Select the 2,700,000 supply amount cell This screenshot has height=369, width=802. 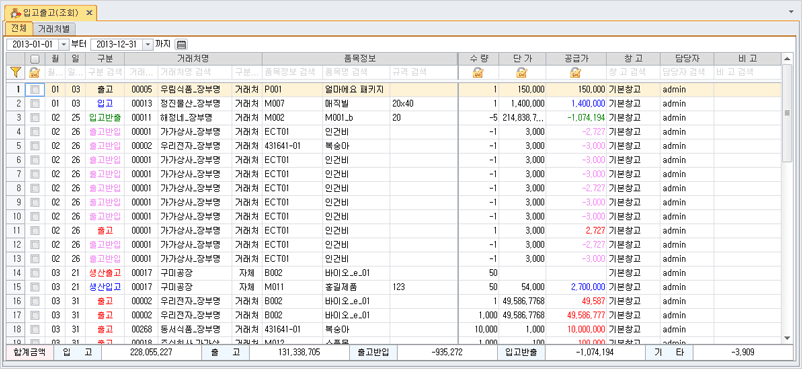(x=576, y=286)
